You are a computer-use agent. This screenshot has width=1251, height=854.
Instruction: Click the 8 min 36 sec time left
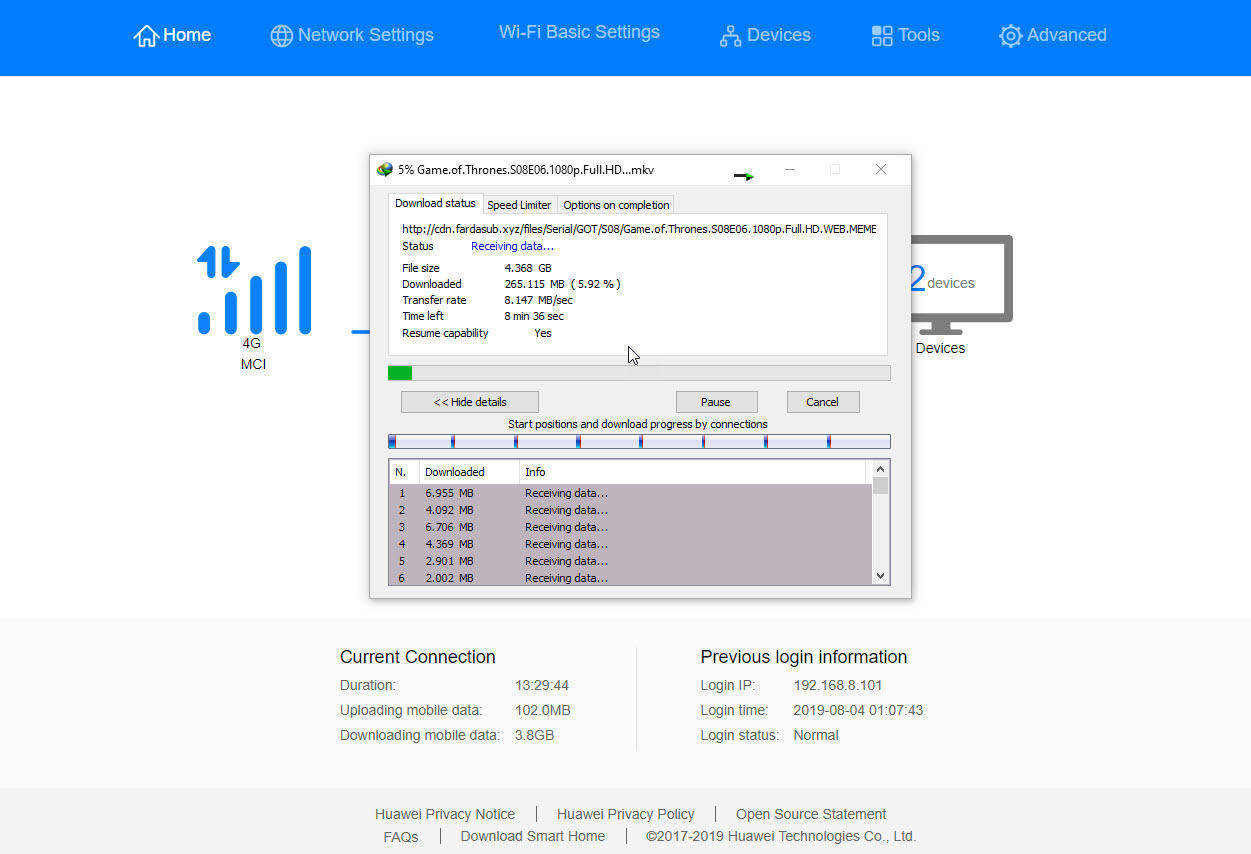coord(534,316)
